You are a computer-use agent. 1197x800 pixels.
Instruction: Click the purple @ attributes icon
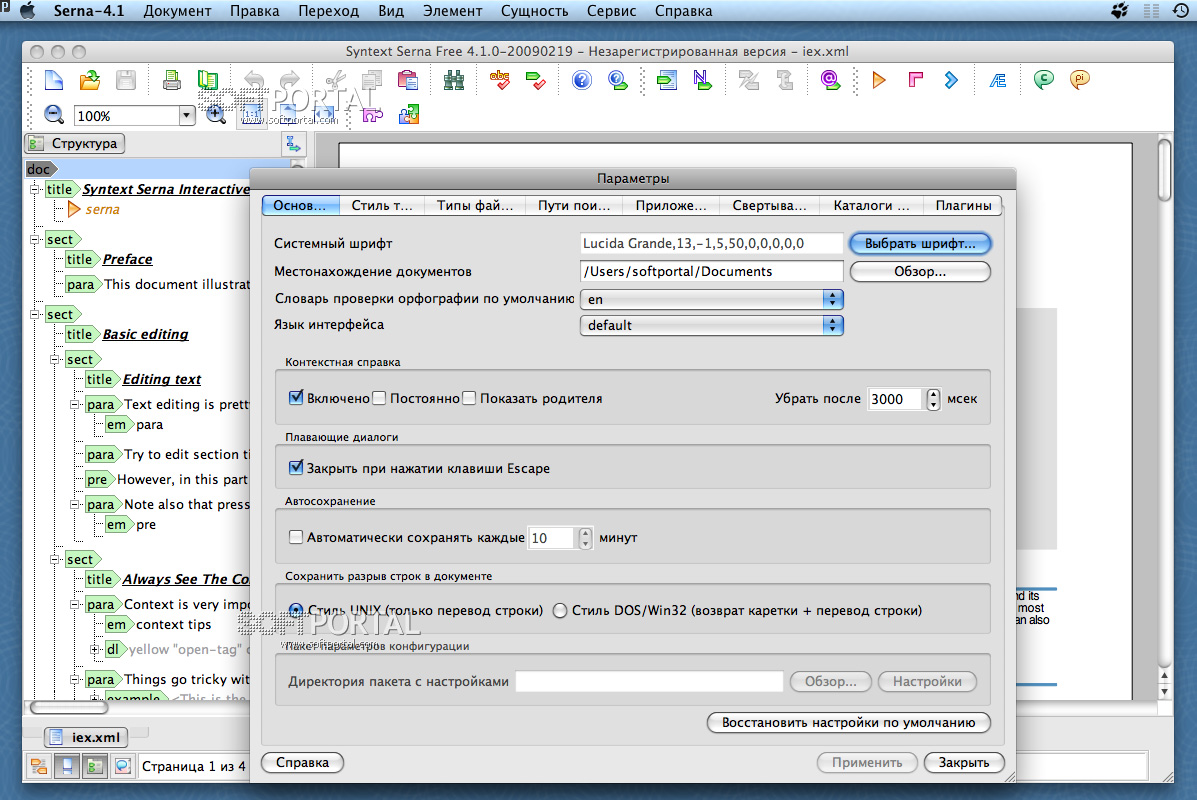(x=830, y=80)
